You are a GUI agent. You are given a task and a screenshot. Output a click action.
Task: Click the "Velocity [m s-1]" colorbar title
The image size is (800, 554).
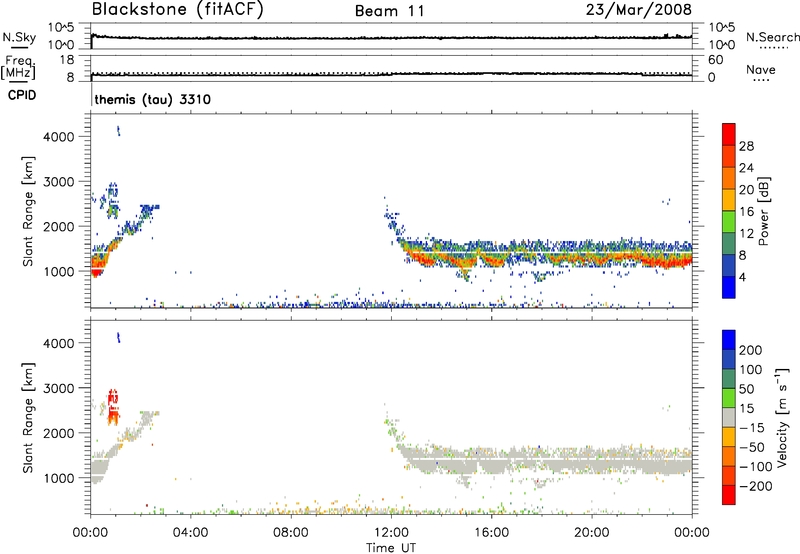[782, 417]
